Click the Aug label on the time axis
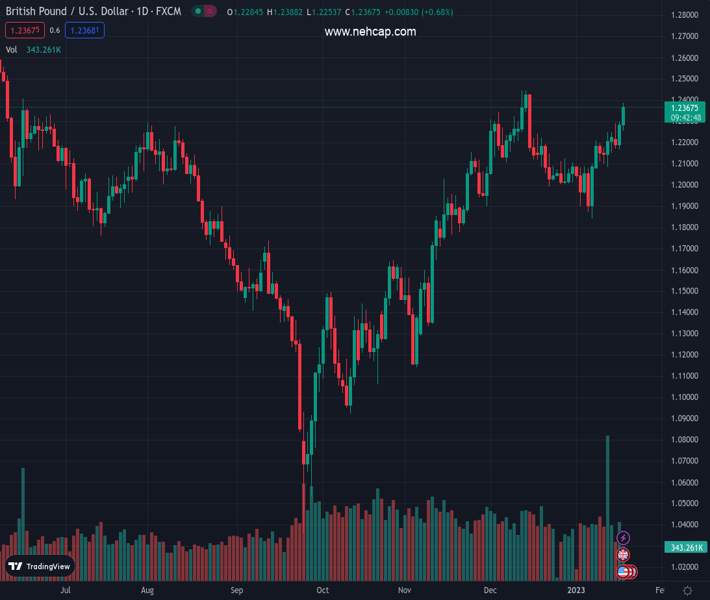Image resolution: width=710 pixels, height=600 pixels. coord(147,591)
